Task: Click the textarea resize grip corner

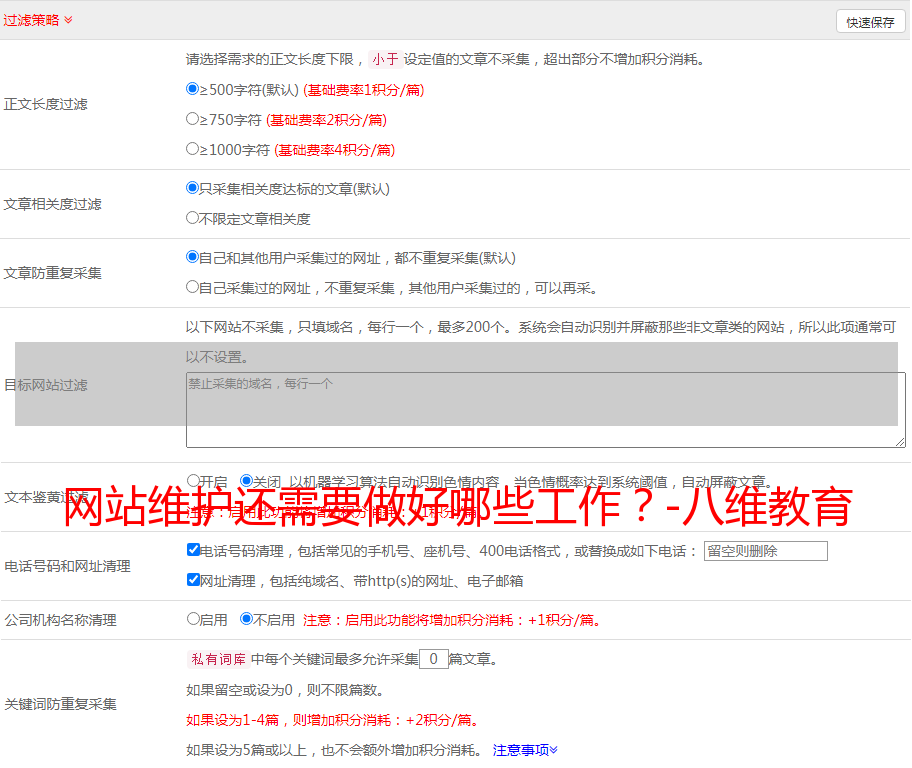Action: [x=900, y=442]
